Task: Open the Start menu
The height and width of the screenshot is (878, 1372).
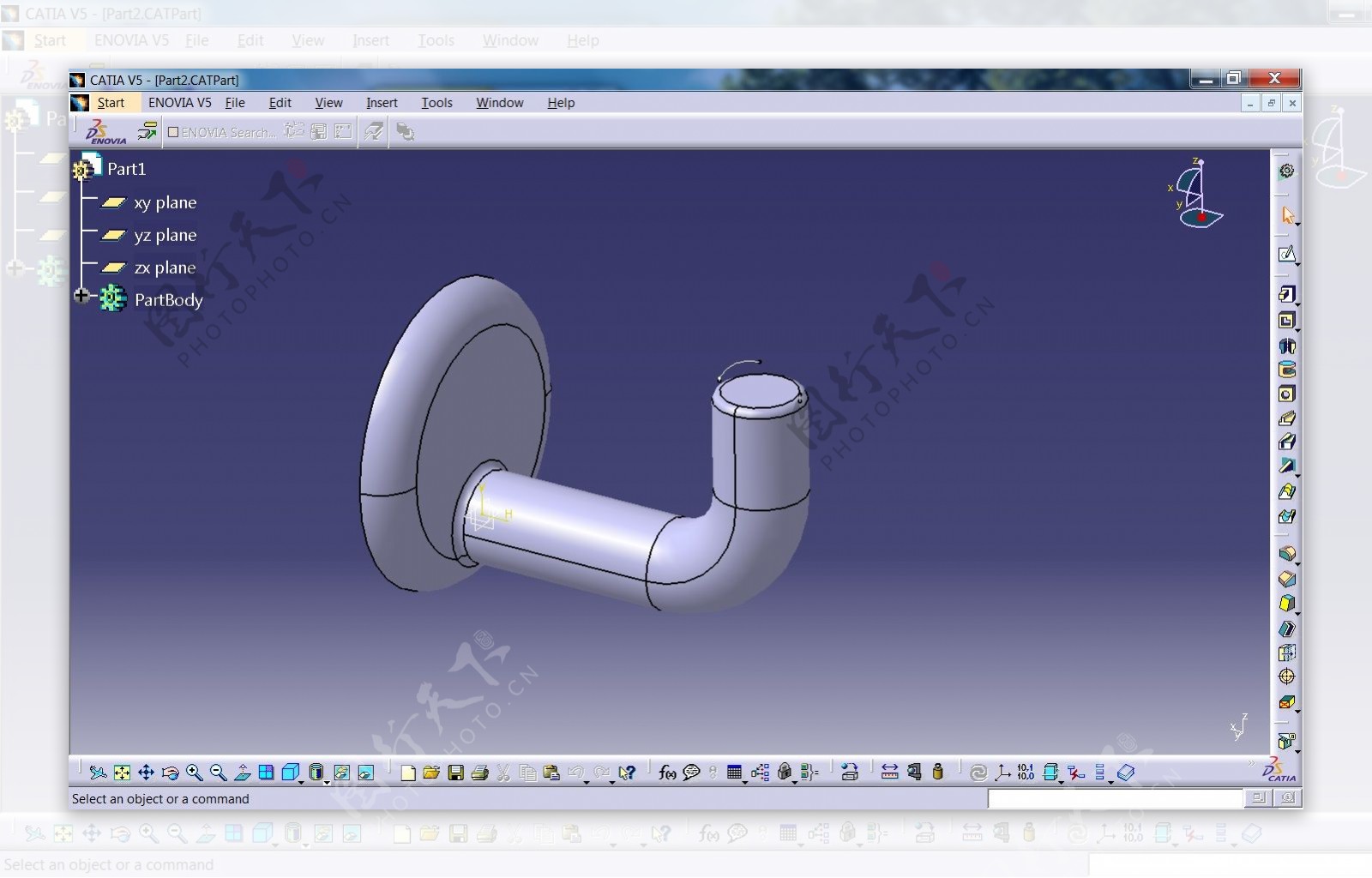Action: 111,103
